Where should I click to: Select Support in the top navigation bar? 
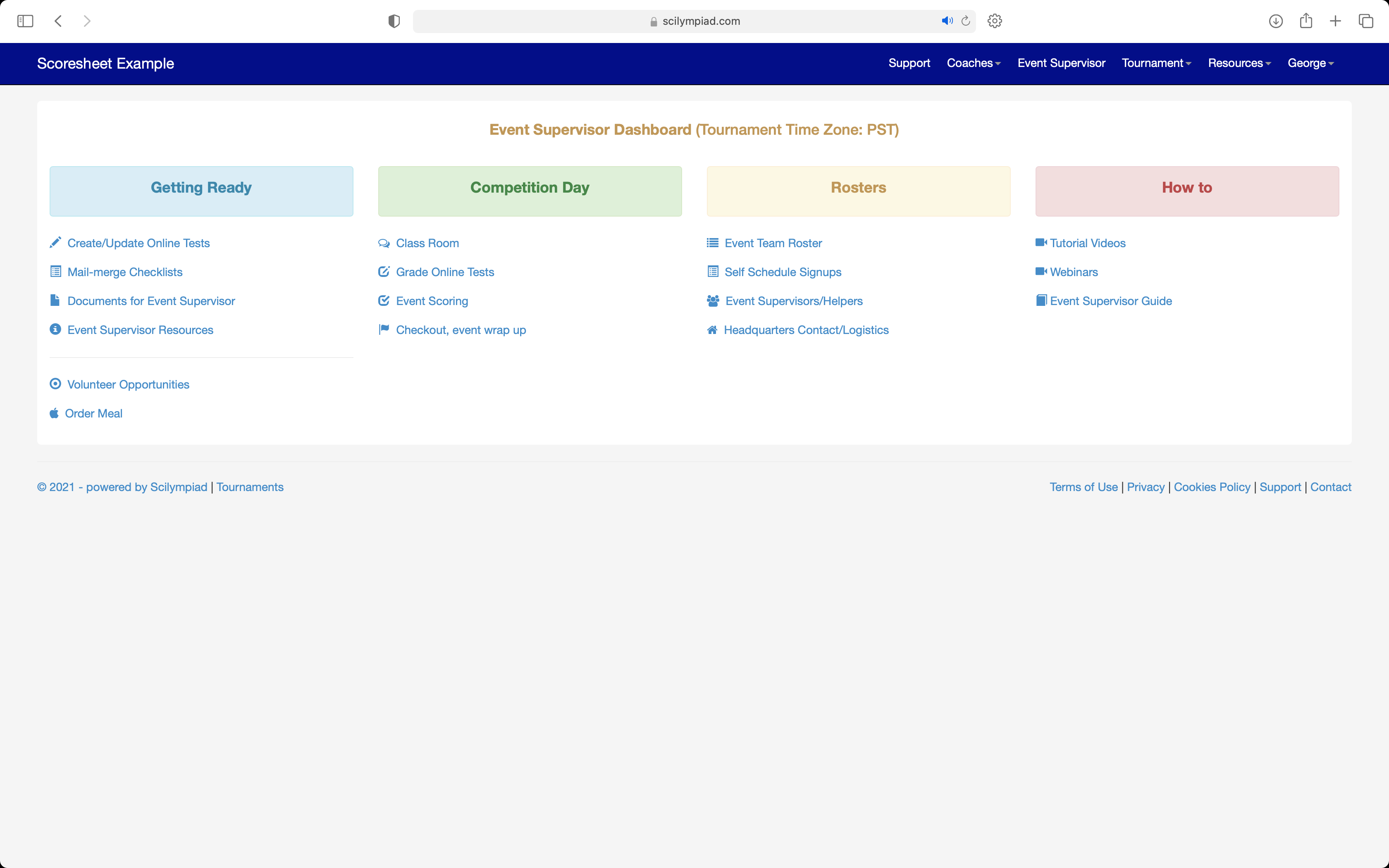[909, 63]
